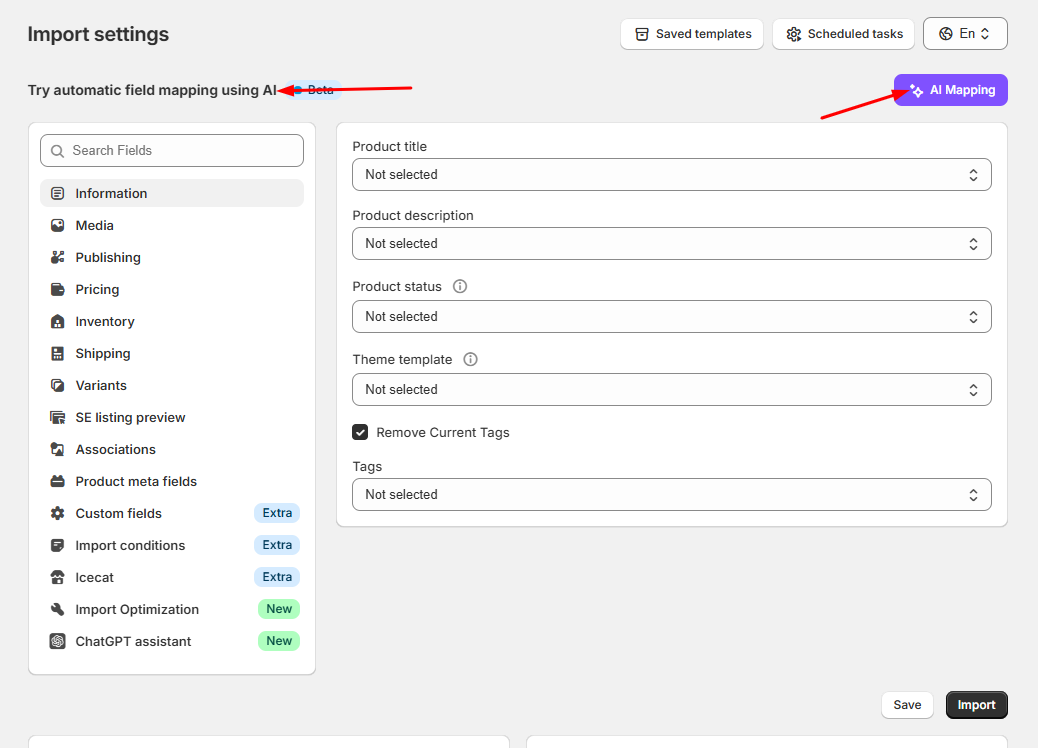The width and height of the screenshot is (1038, 748).
Task: Click the Pricing wallet icon
Action: point(58,289)
